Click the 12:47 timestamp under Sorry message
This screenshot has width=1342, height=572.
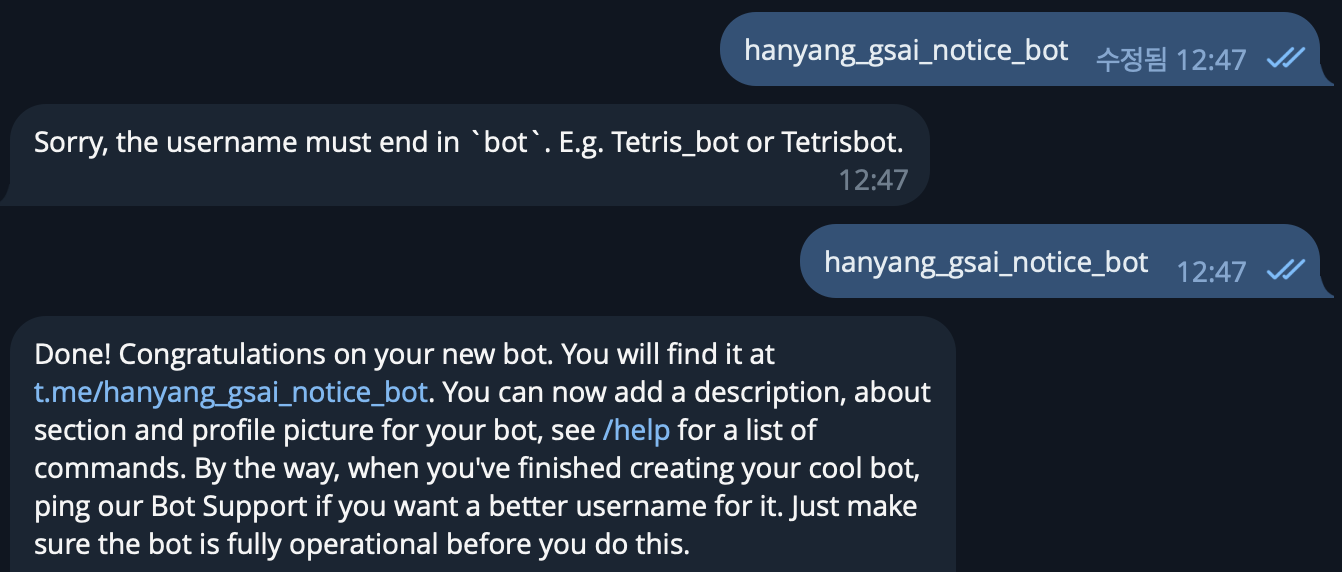click(x=873, y=180)
